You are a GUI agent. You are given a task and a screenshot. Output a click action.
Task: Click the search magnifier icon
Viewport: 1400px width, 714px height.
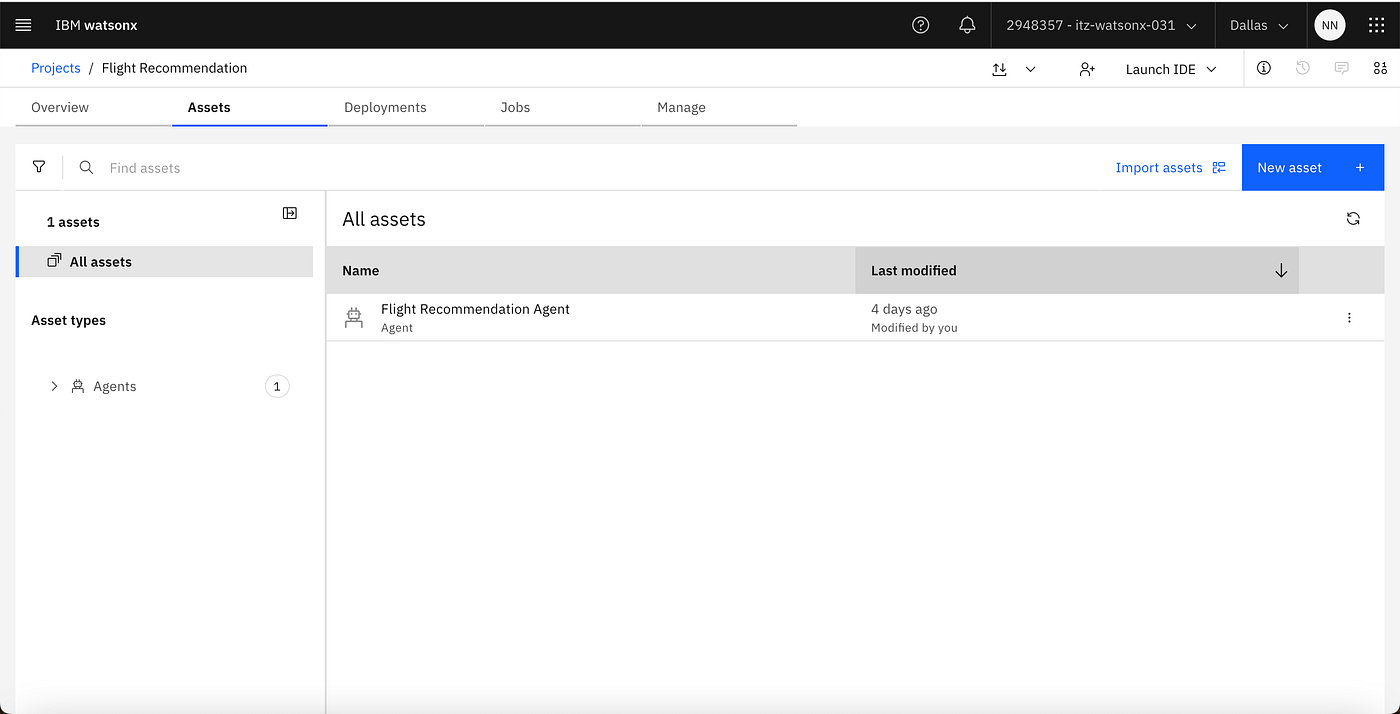click(87, 167)
